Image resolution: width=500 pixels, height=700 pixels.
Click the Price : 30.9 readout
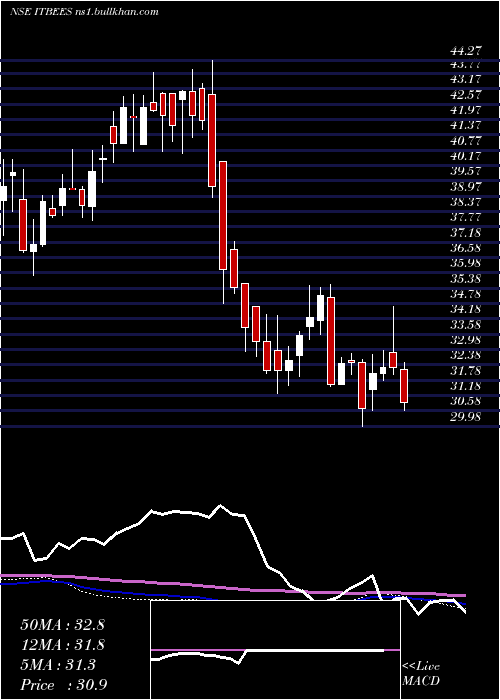[x=63, y=685]
